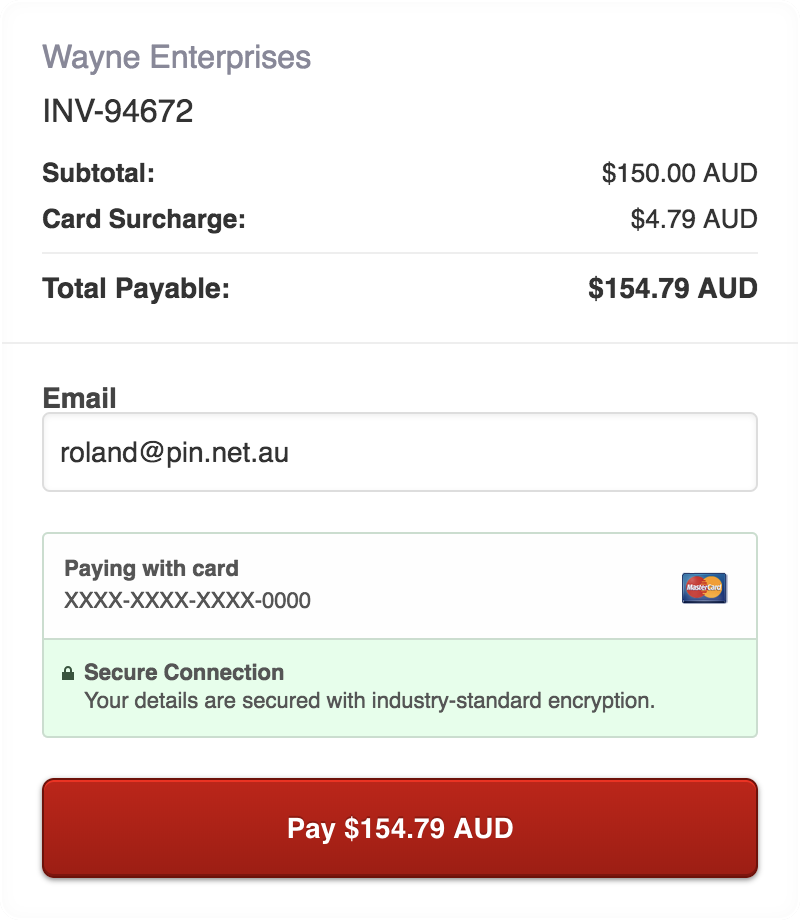
Task: Click the Email field label
Action: point(79,398)
